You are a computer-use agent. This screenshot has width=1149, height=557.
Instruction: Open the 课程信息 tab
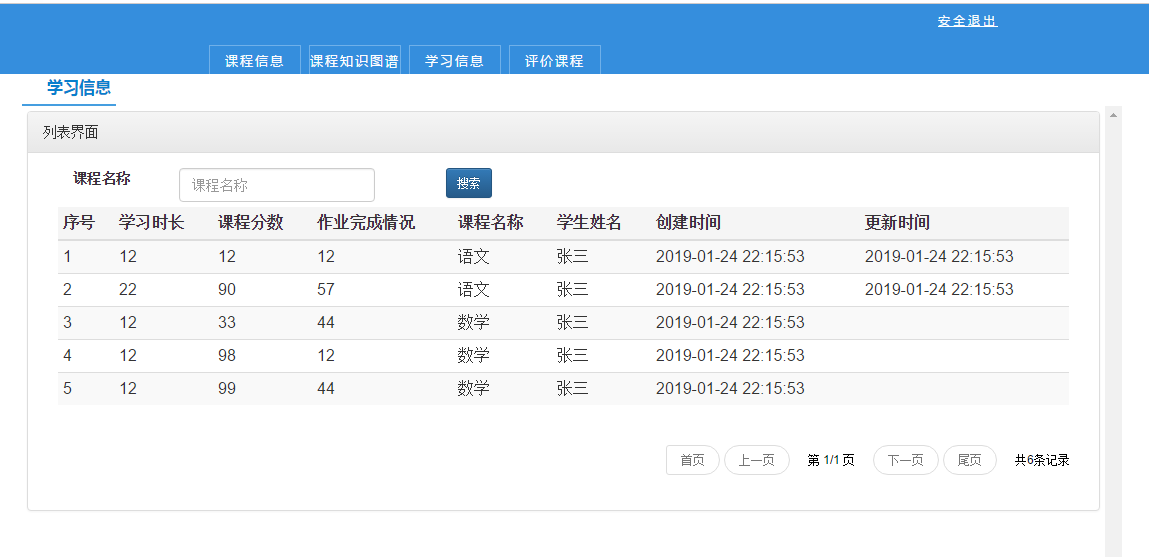pyautogui.click(x=254, y=61)
